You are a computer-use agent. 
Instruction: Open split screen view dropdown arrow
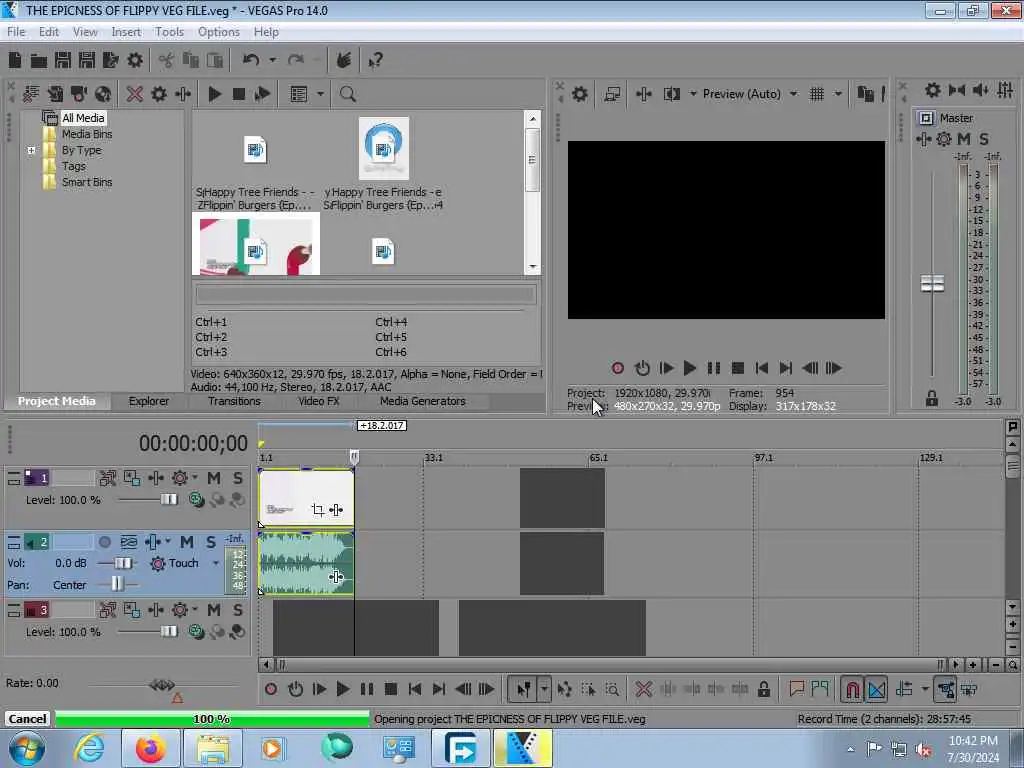(x=693, y=94)
